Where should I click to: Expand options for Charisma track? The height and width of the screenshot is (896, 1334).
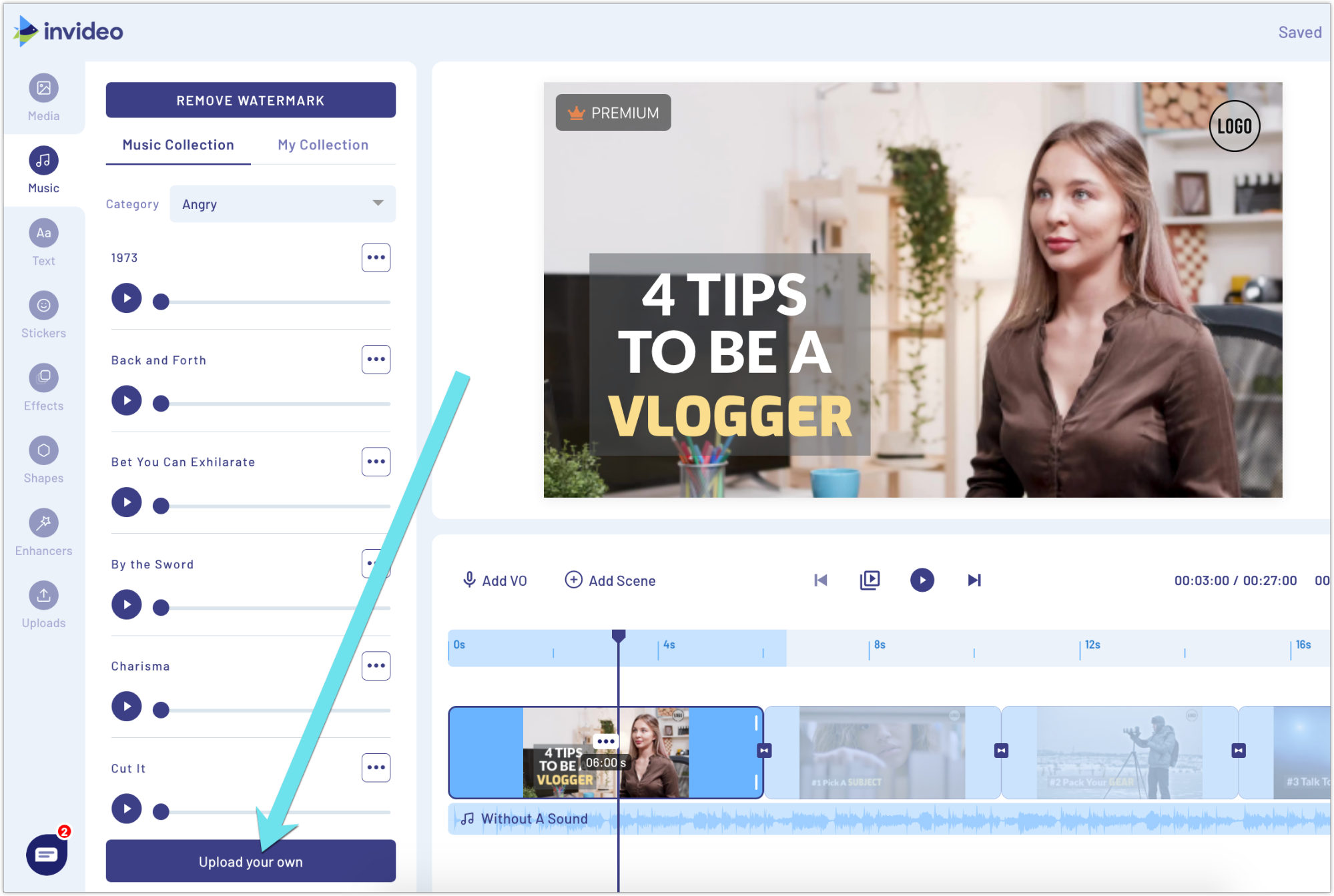coord(376,665)
